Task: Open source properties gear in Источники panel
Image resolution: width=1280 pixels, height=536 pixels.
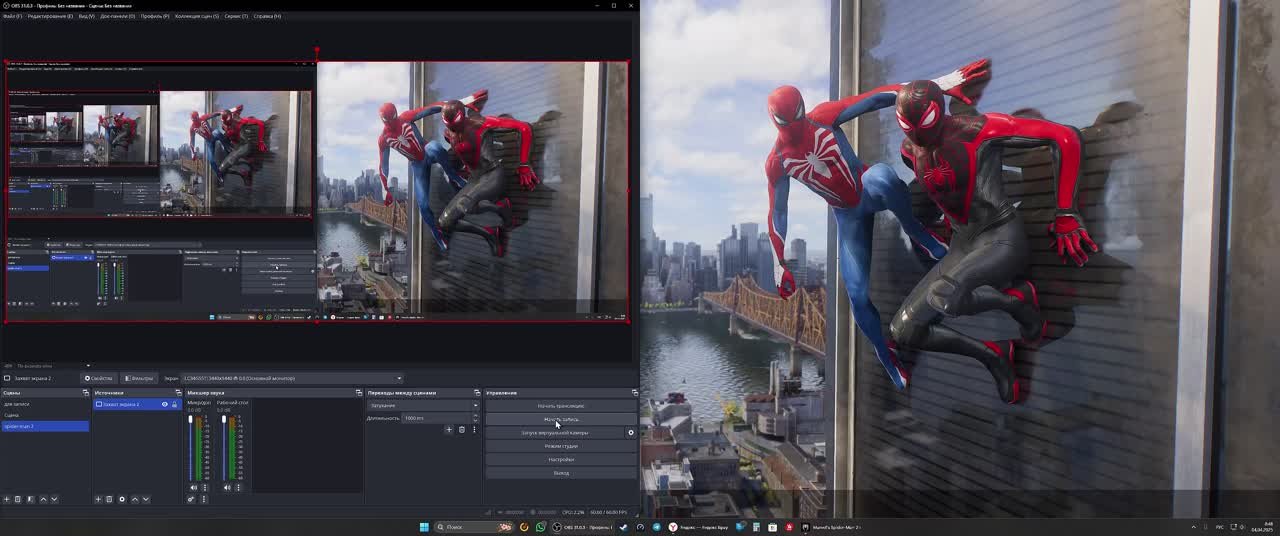Action: click(x=122, y=499)
